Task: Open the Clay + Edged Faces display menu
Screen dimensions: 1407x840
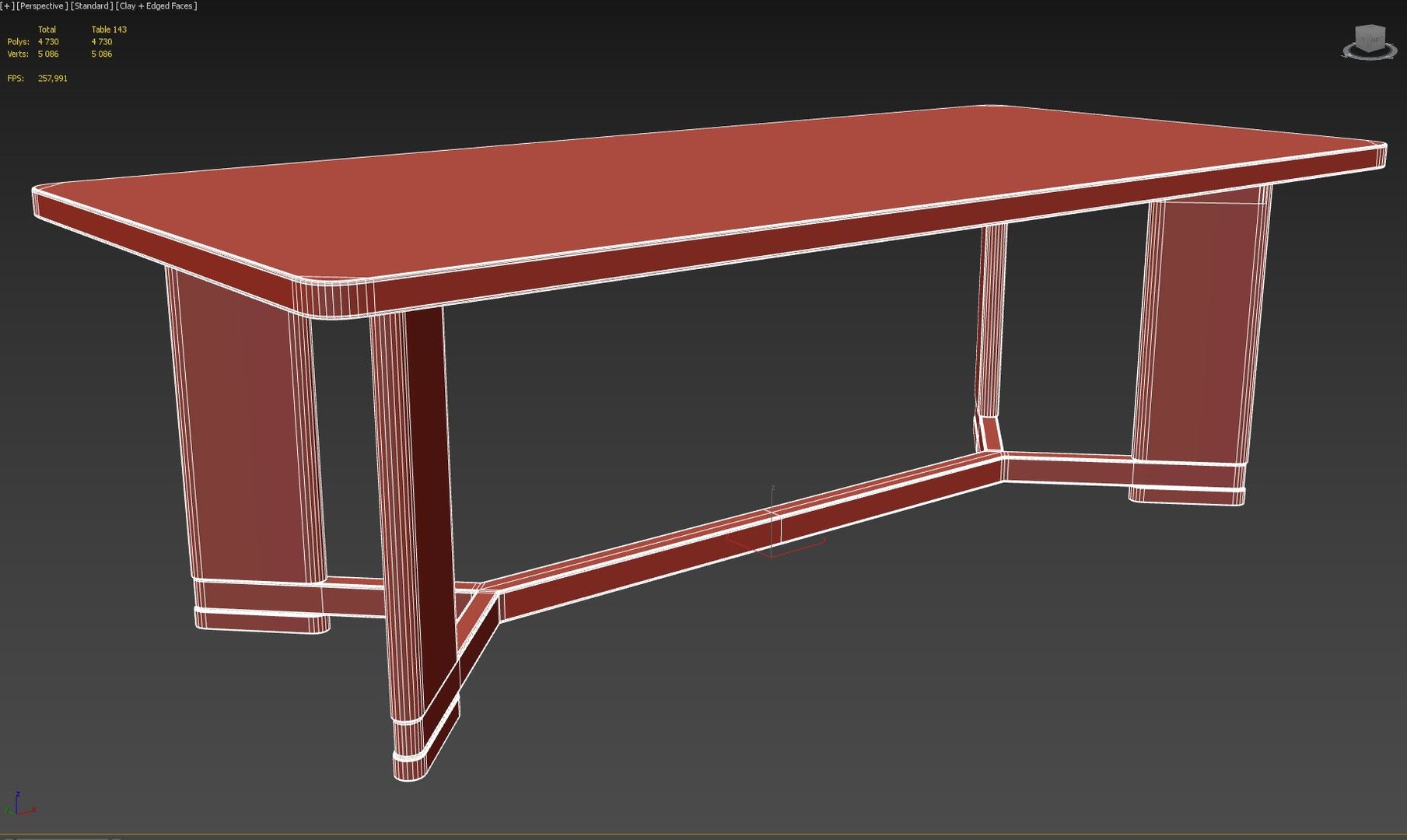Action: click(156, 6)
